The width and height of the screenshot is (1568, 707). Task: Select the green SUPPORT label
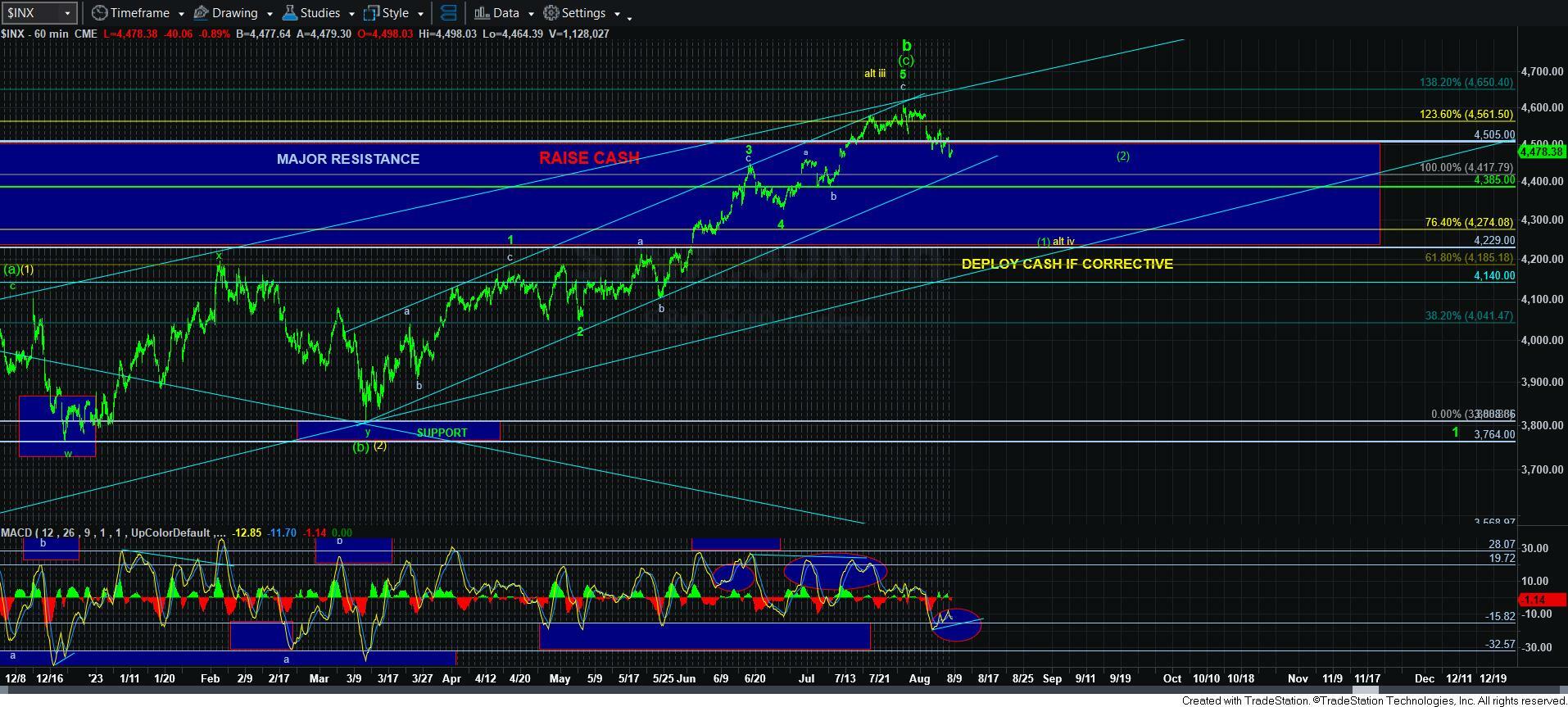click(x=442, y=433)
